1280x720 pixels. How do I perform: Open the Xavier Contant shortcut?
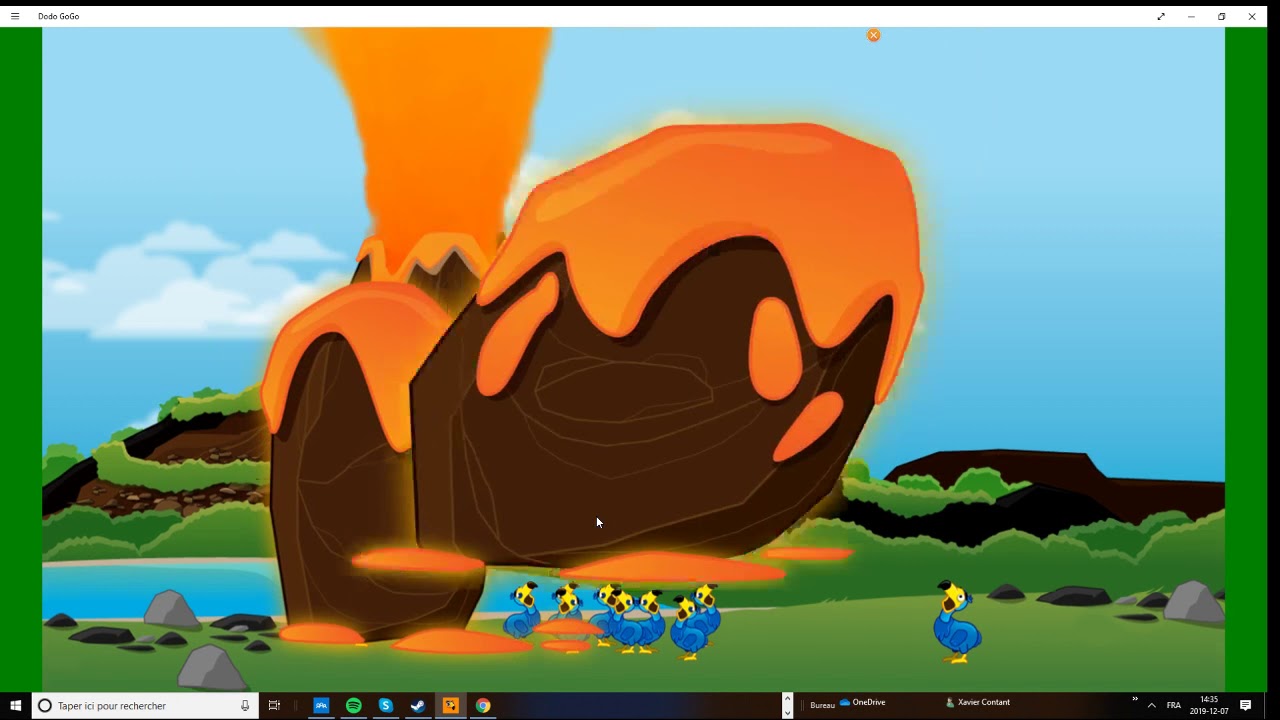coord(977,702)
